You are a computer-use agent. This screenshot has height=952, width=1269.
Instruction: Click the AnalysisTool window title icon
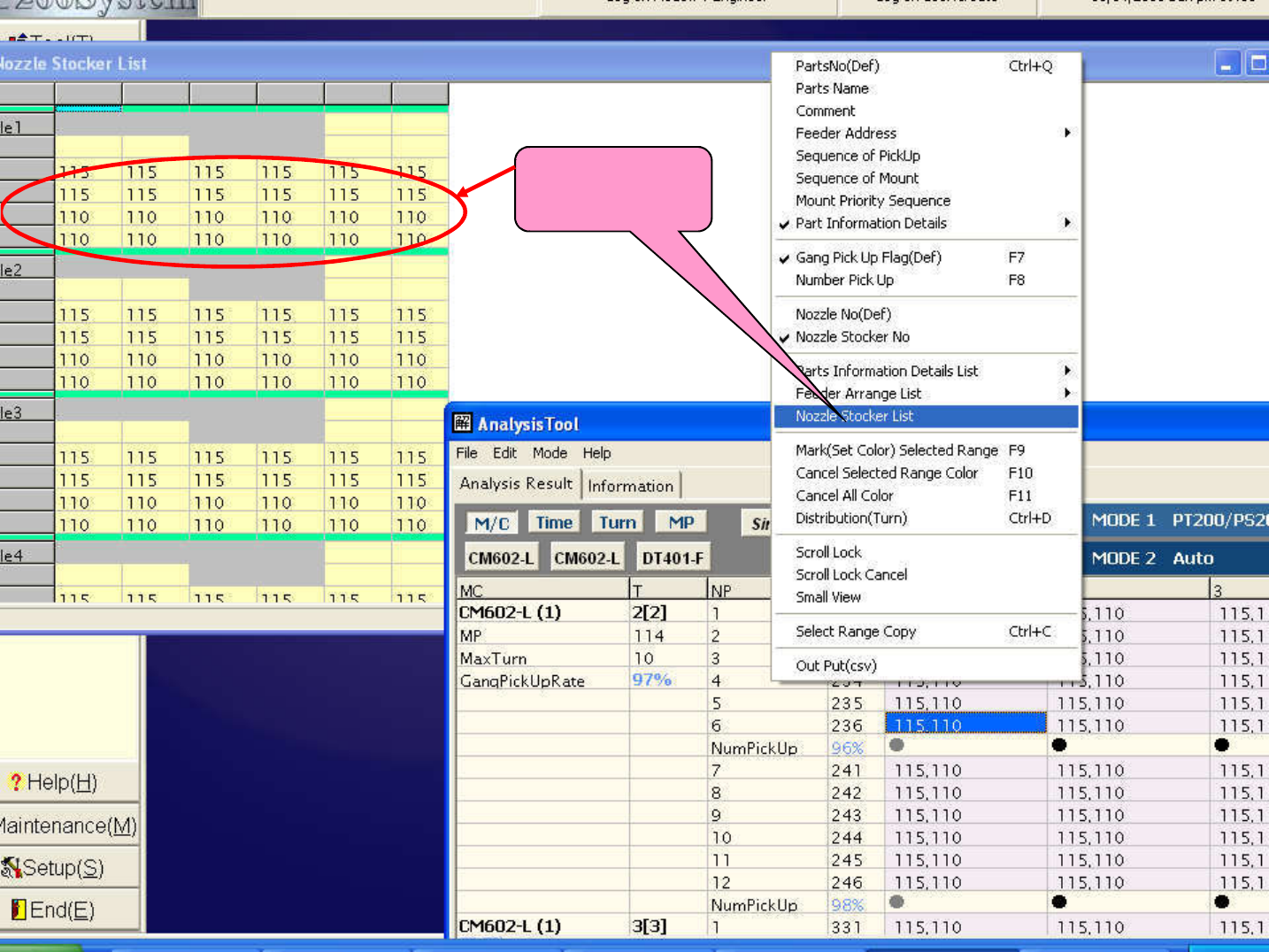click(x=463, y=423)
